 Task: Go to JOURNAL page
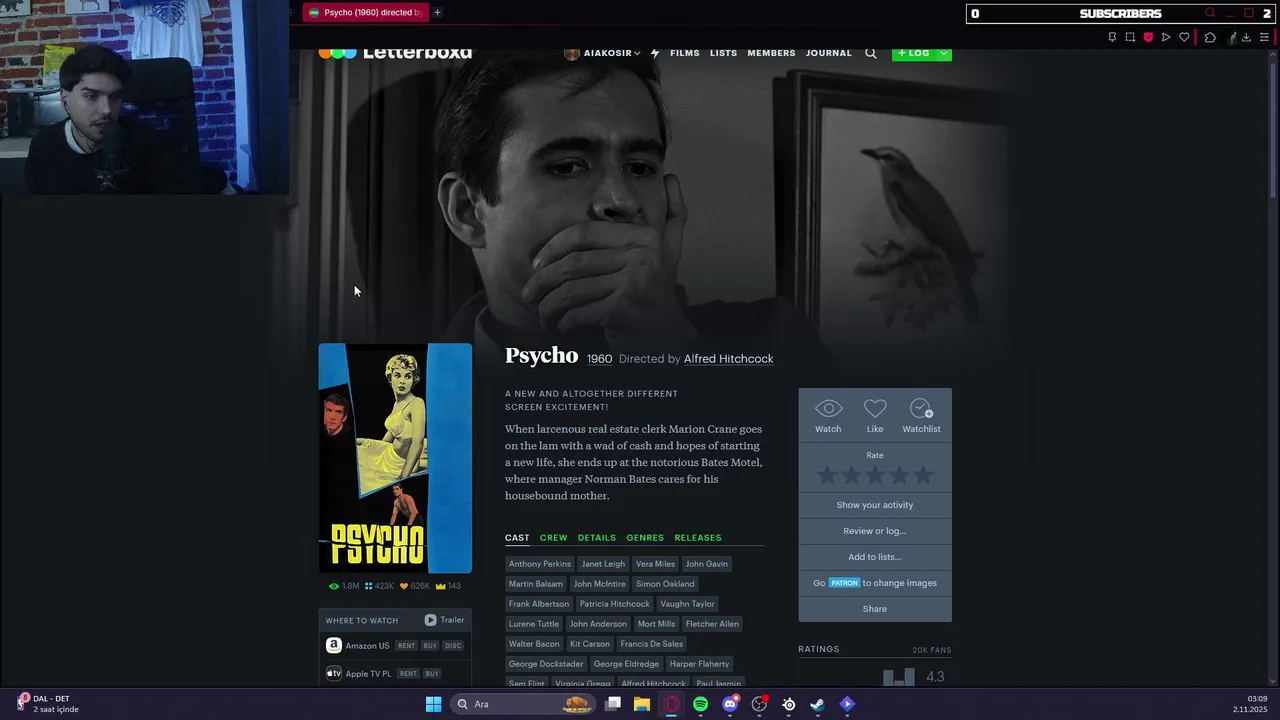pyautogui.click(x=829, y=53)
